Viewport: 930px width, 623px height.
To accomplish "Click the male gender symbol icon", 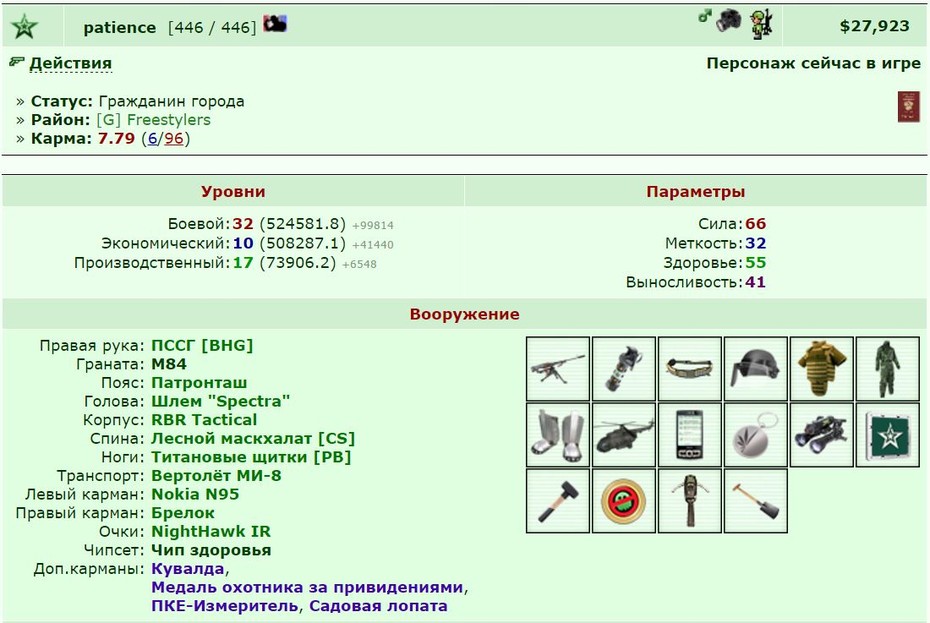I will [x=705, y=16].
